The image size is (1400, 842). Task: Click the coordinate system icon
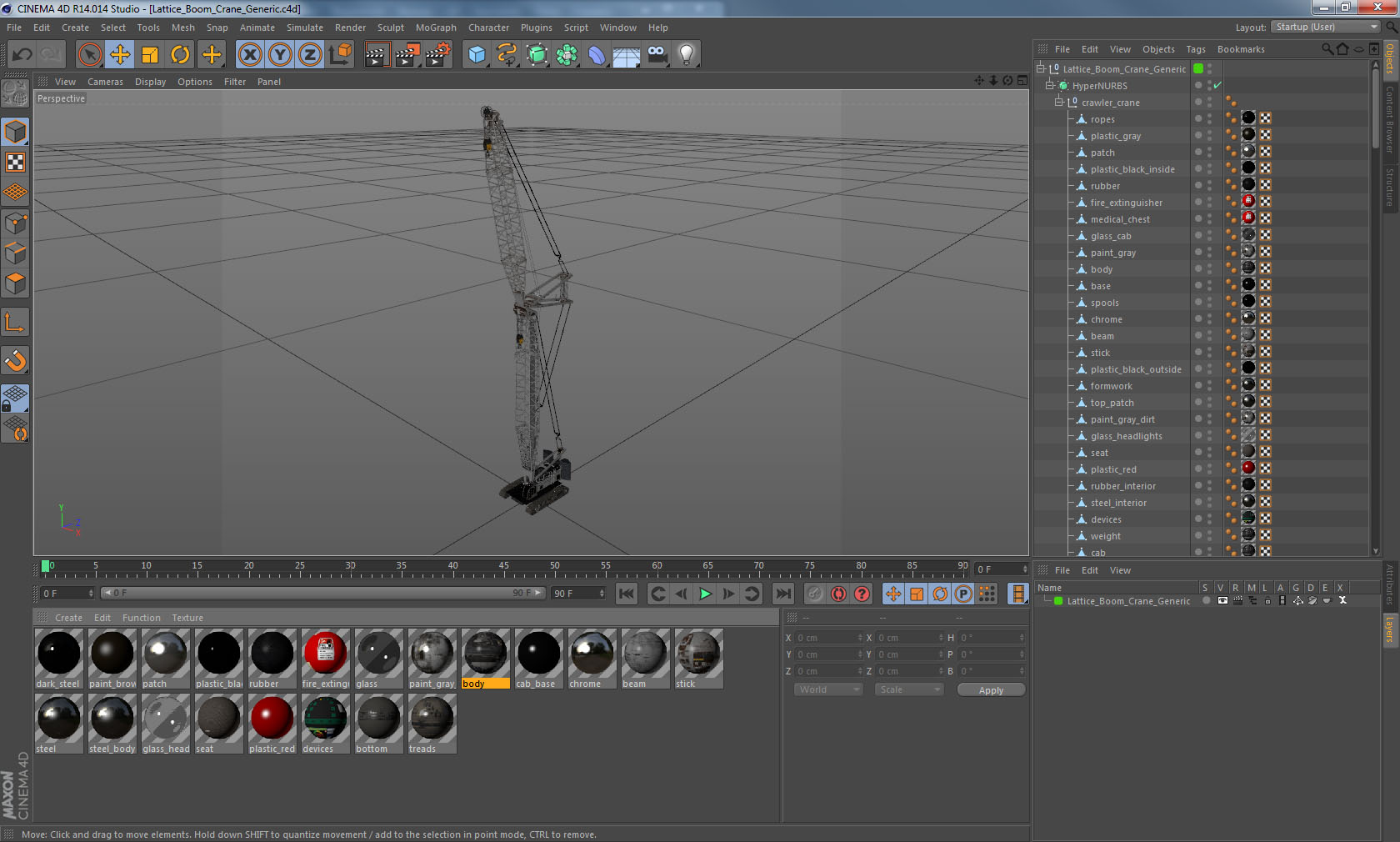(340, 55)
